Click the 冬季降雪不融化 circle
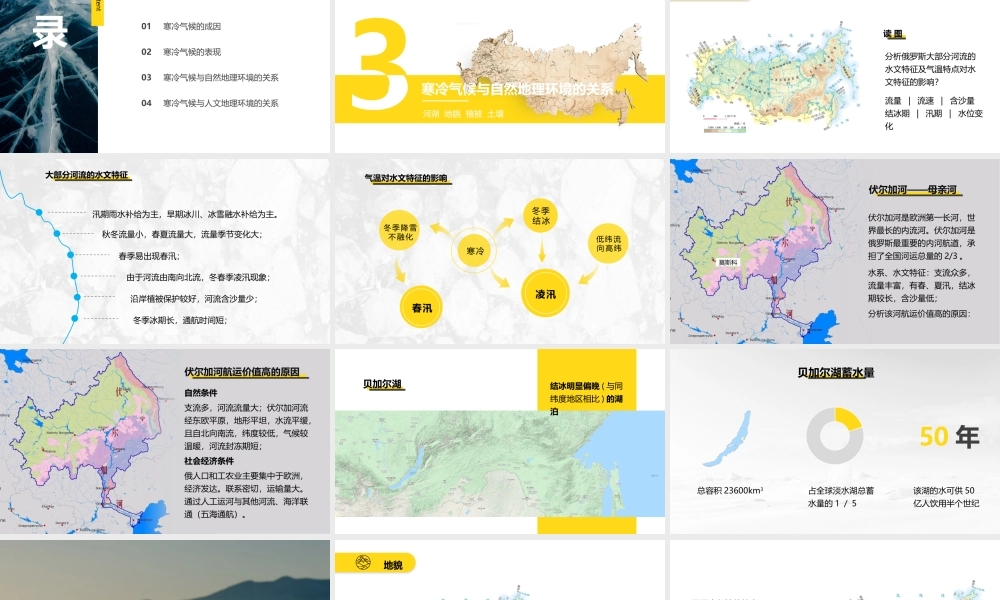 click(x=401, y=233)
